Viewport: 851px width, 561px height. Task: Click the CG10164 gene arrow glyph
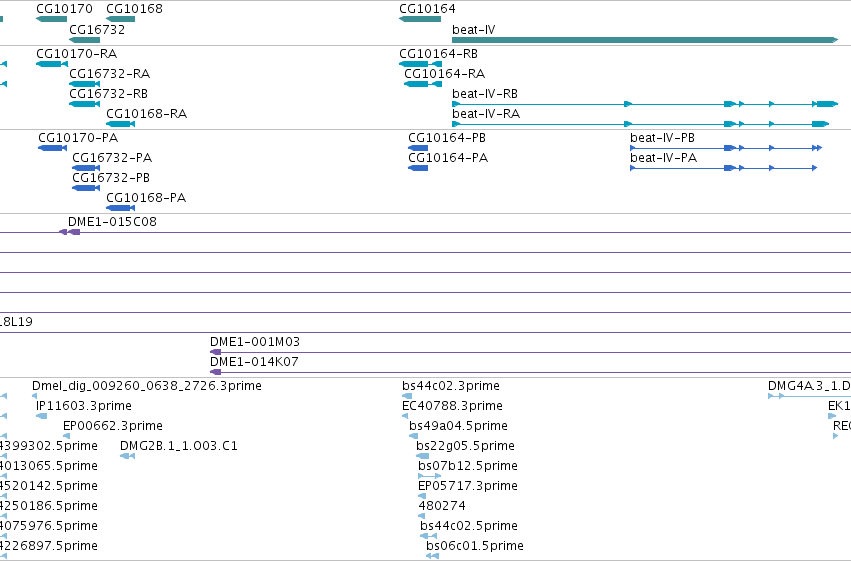pyautogui.click(x=420, y=19)
